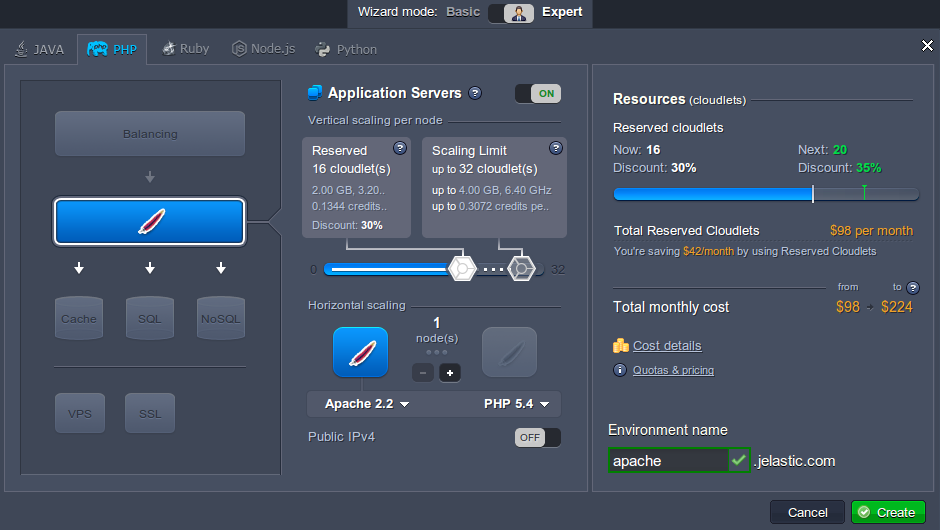Click the Application Servers cube icon
This screenshot has height=530, width=940.
(315, 93)
